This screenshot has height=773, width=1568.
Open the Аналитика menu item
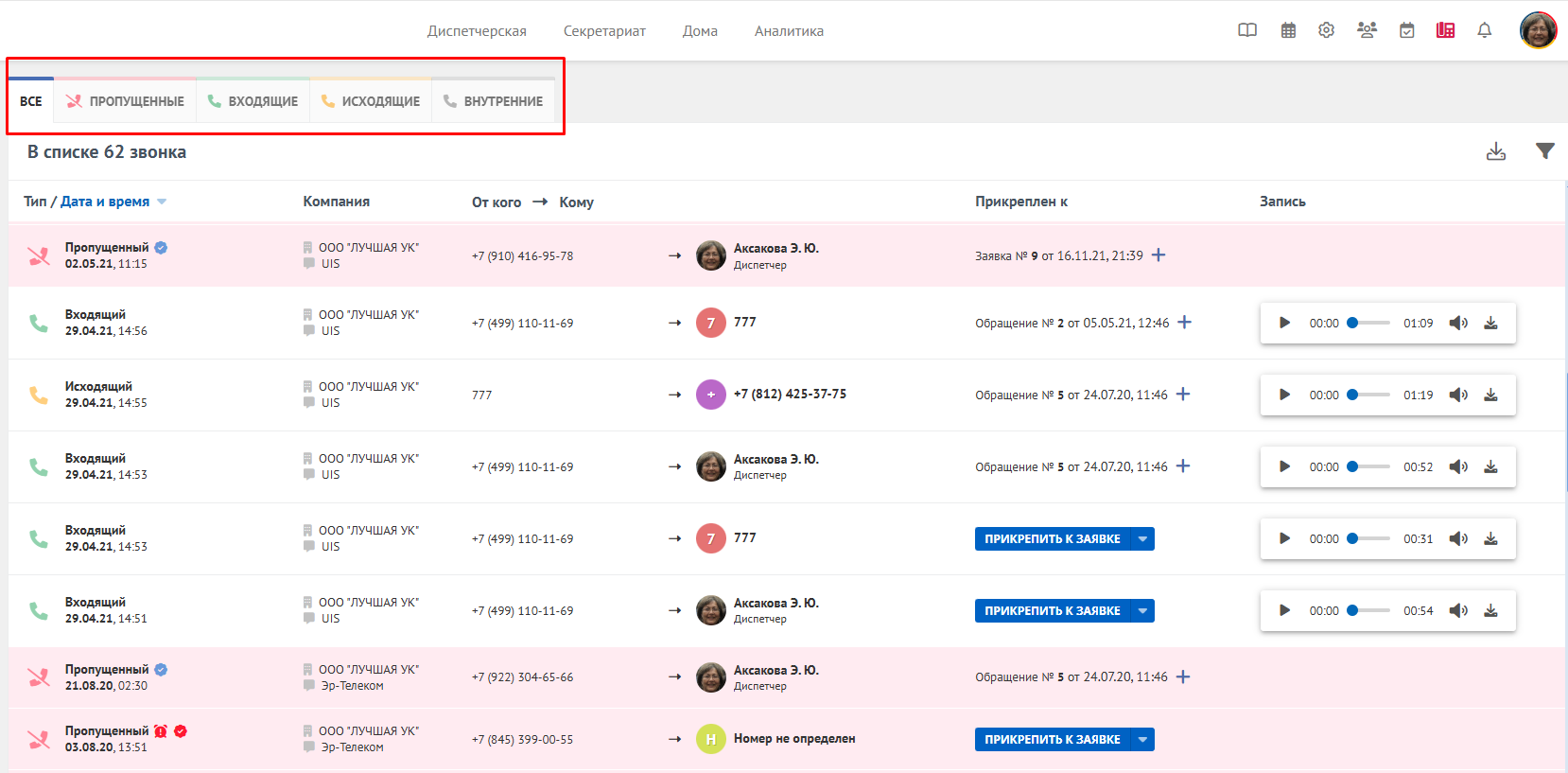pyautogui.click(x=789, y=31)
